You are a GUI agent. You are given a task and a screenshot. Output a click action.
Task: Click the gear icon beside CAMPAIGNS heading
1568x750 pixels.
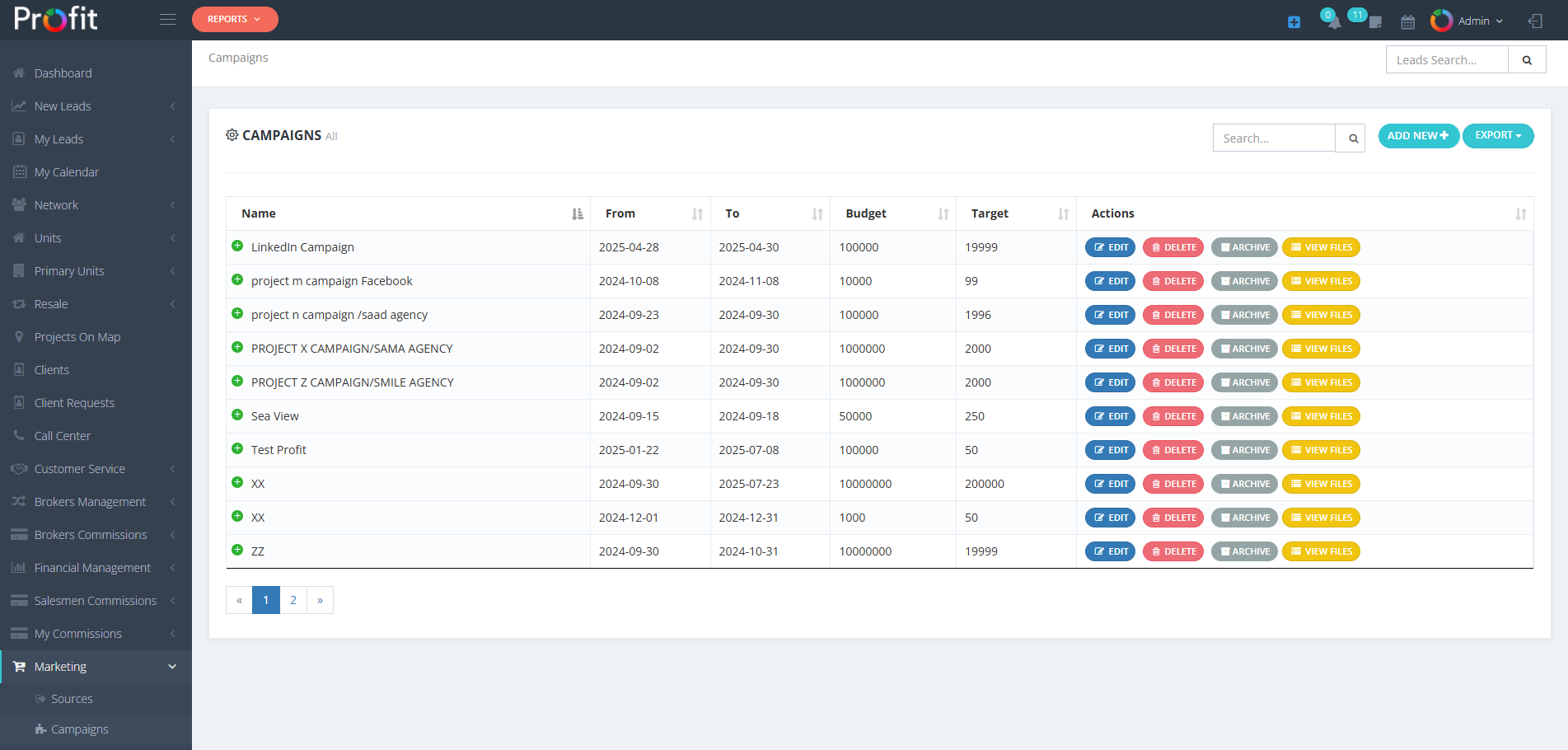(x=232, y=134)
